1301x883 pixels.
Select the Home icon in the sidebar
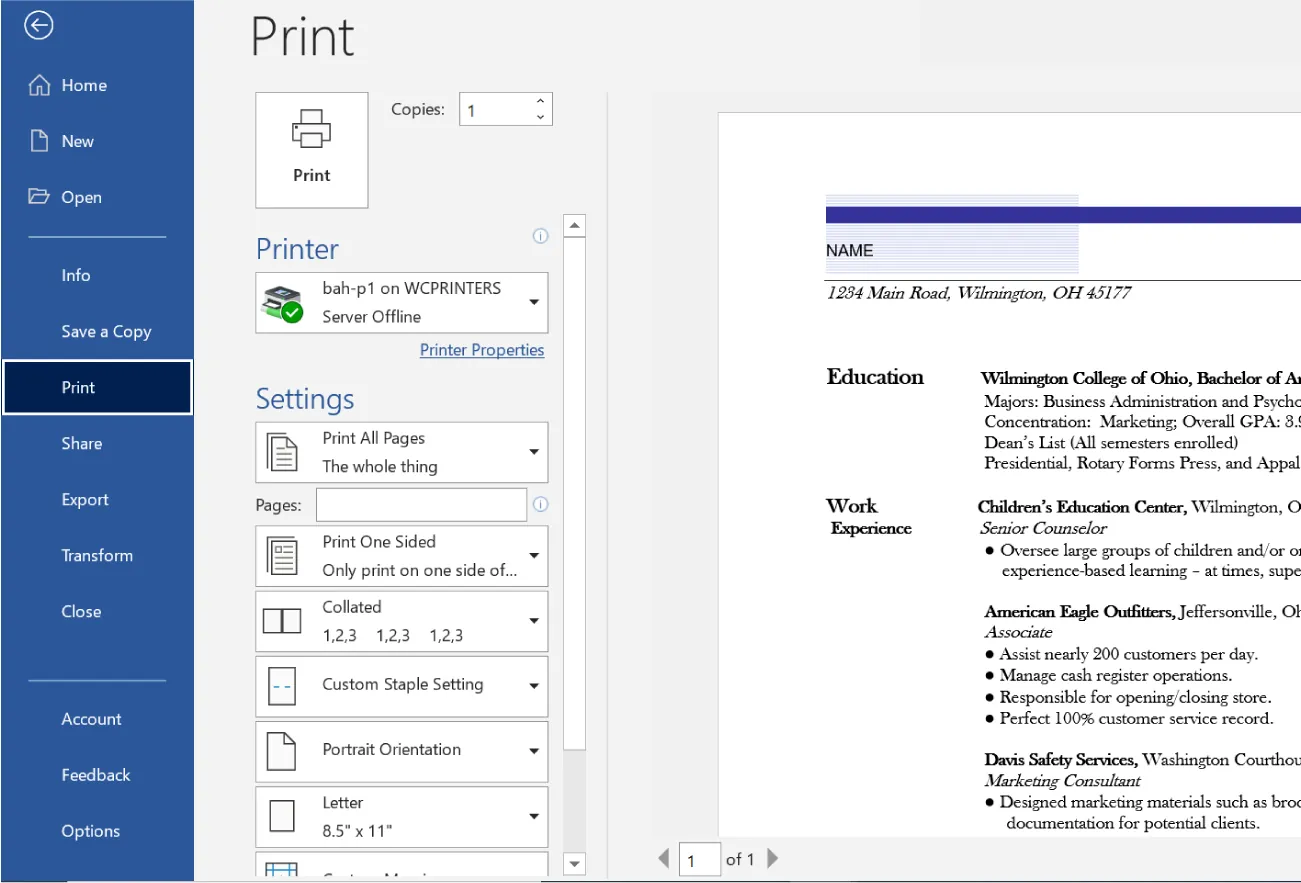point(40,84)
